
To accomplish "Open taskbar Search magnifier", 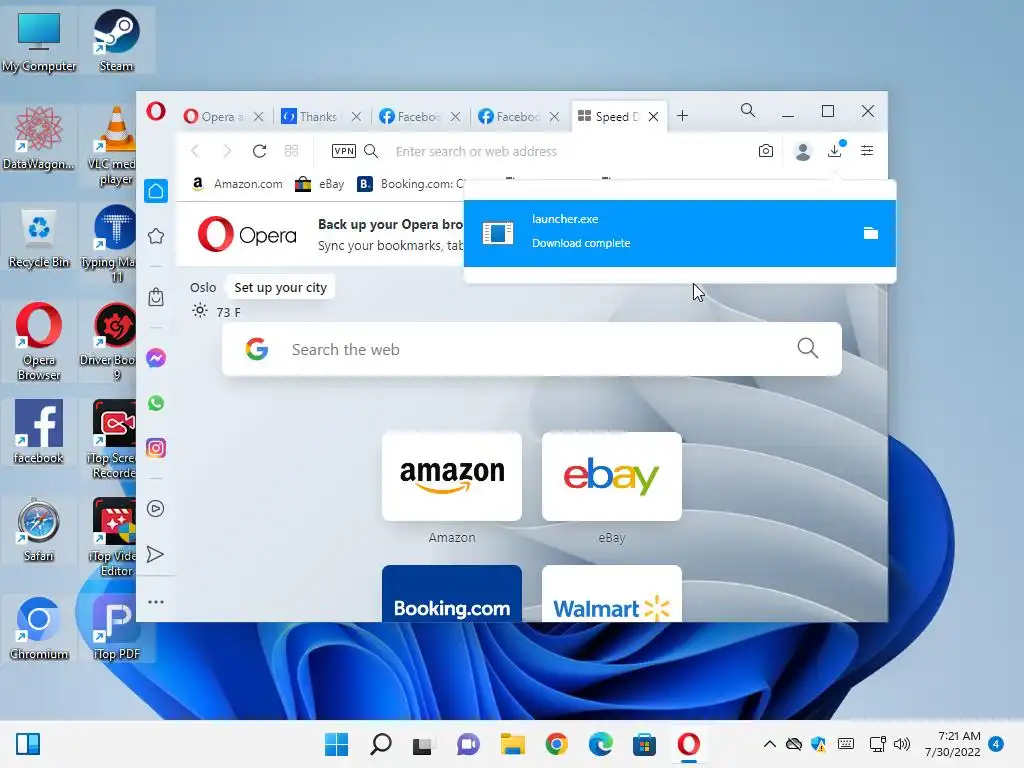I will 381,744.
